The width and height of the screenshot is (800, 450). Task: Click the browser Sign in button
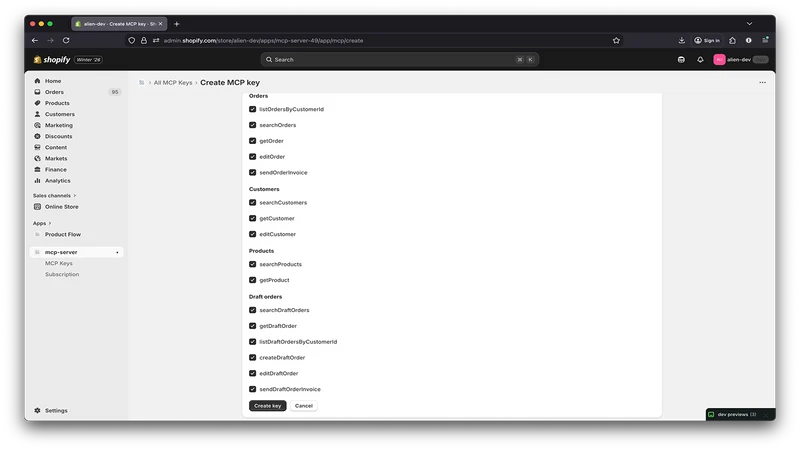707,40
